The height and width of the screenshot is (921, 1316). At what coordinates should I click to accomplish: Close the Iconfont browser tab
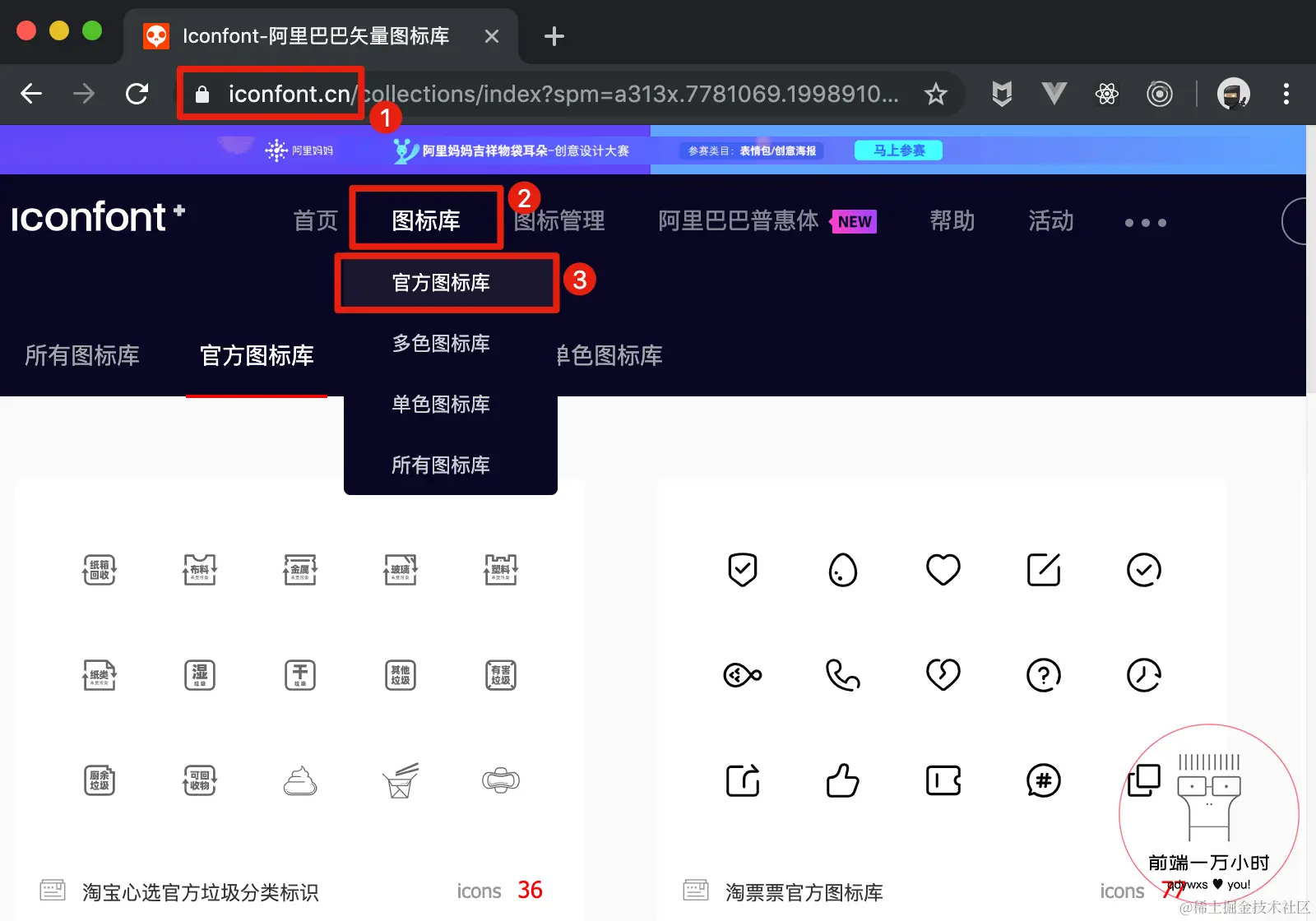click(492, 36)
